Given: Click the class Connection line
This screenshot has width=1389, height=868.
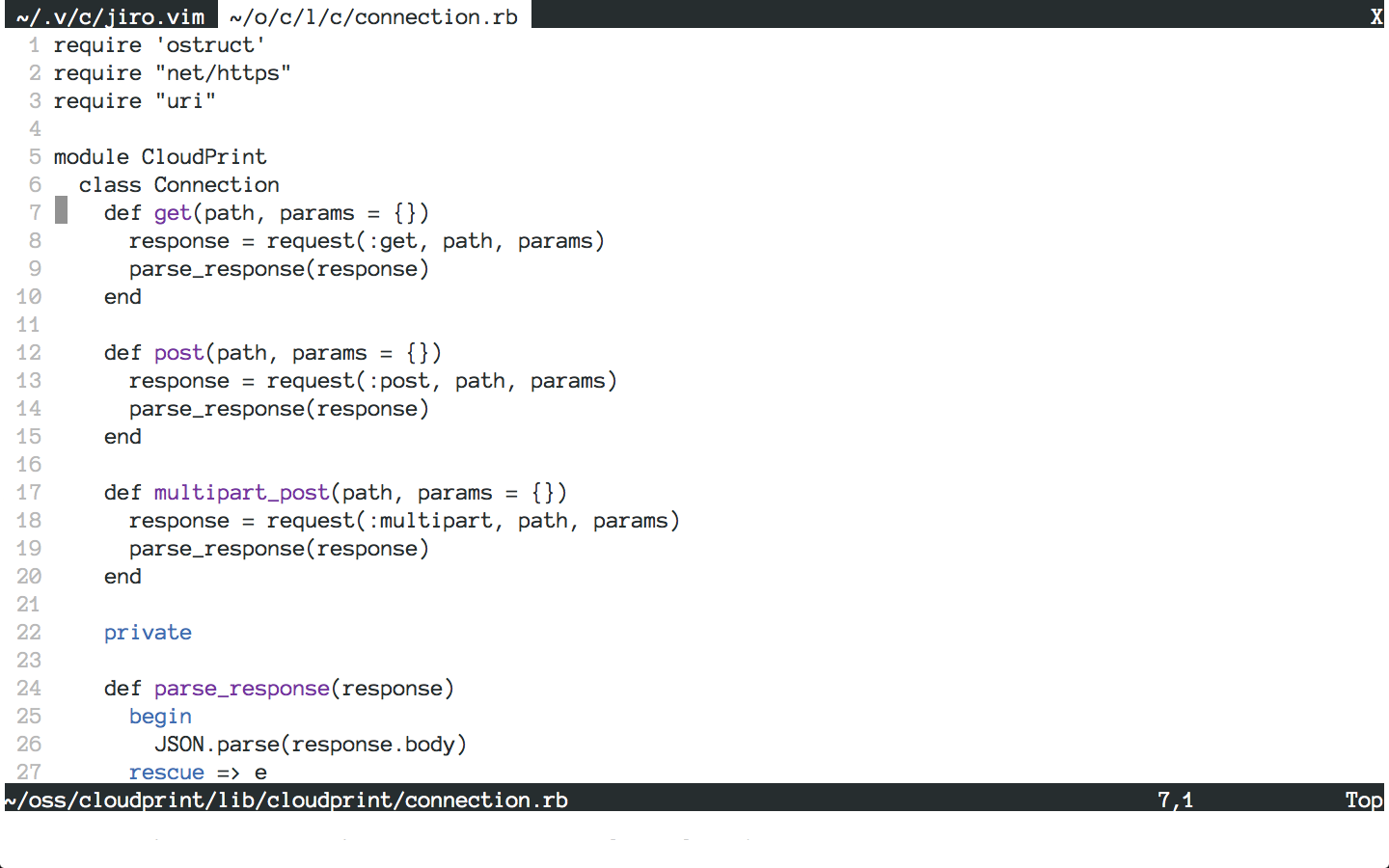Looking at the screenshot, I should pyautogui.click(x=178, y=184).
